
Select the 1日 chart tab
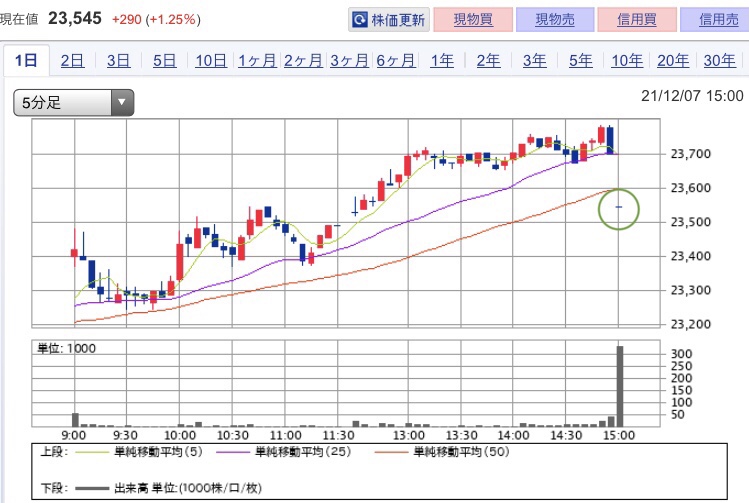[x=26, y=61]
